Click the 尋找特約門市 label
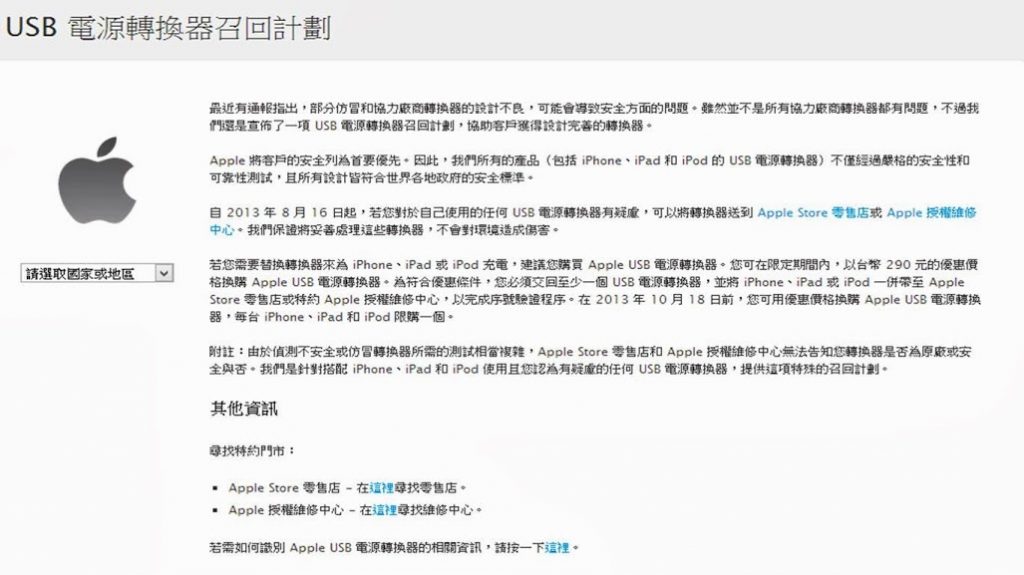This screenshot has width=1024, height=575. 252,451
